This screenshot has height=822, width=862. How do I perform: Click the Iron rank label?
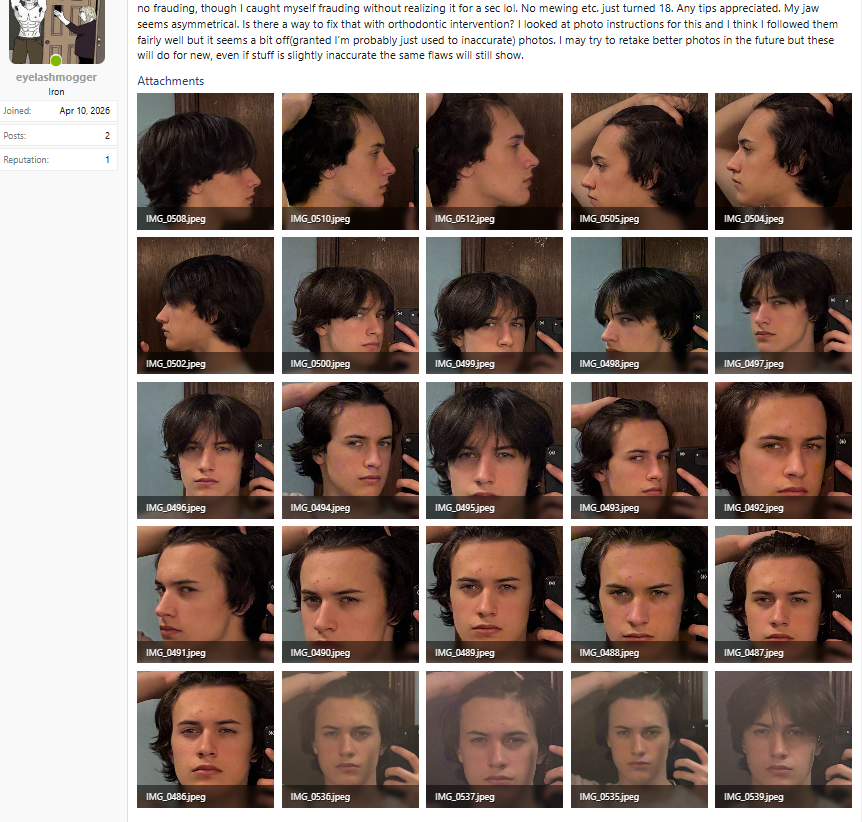(56, 92)
